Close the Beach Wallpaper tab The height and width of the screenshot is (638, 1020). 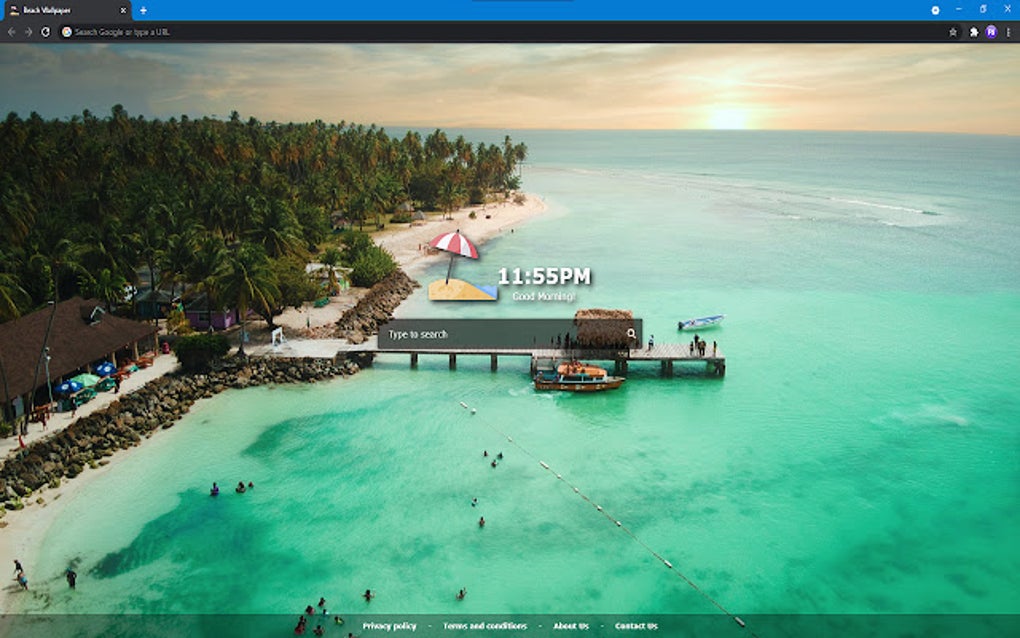[x=122, y=10]
